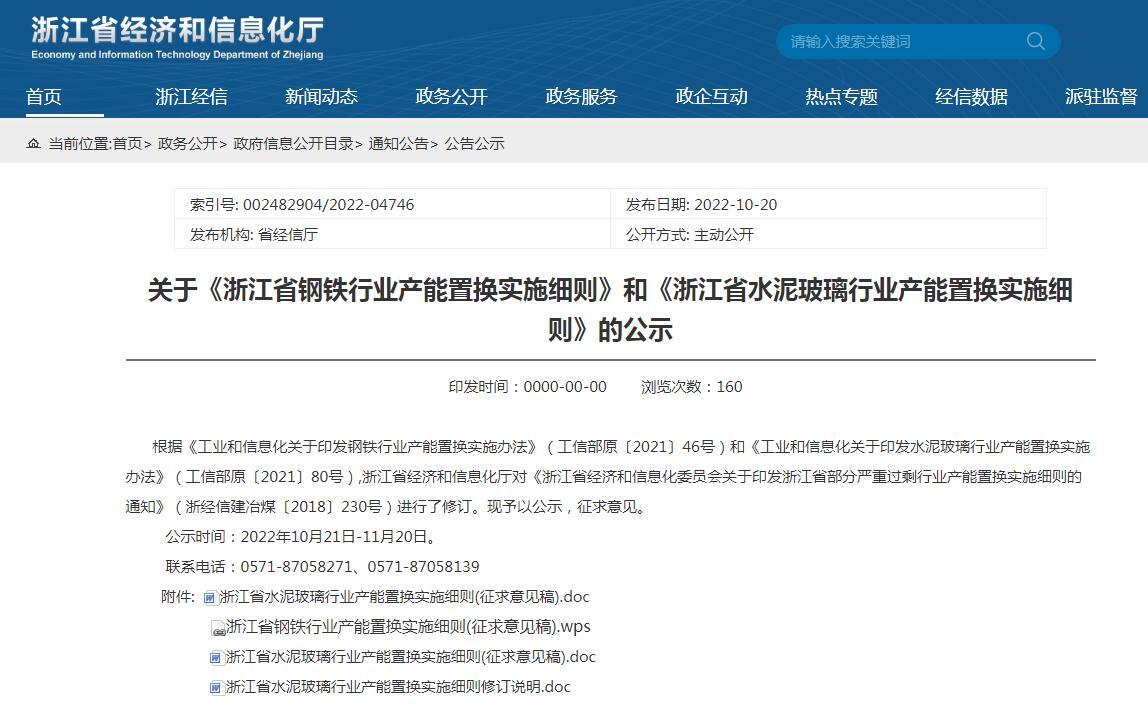Go to 新闻动态 section
The image size is (1148, 706).
[321, 97]
